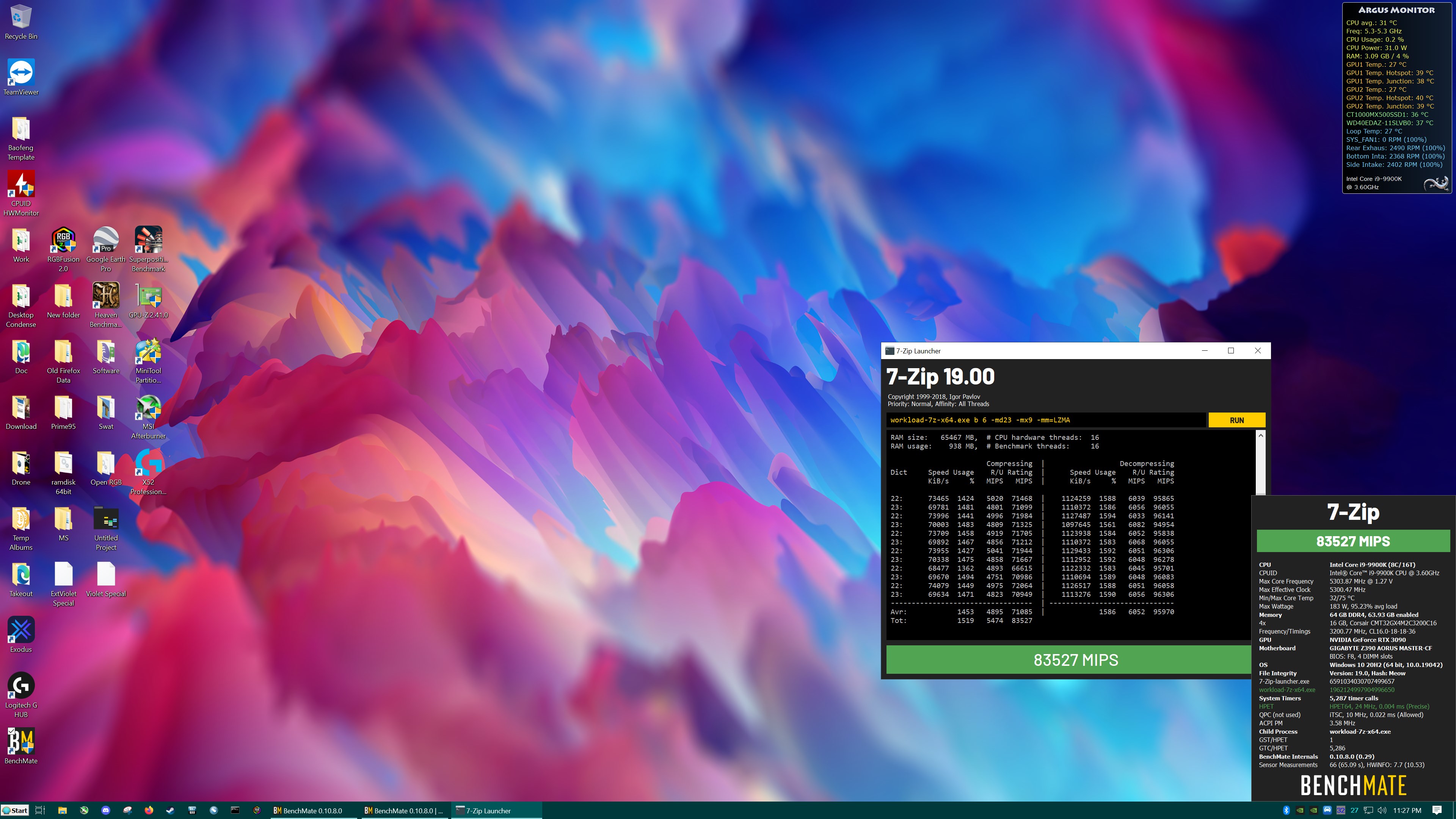Edit the workload-7z-x64.exe command line field
The width and height of the screenshot is (1456, 819).
point(1046,420)
